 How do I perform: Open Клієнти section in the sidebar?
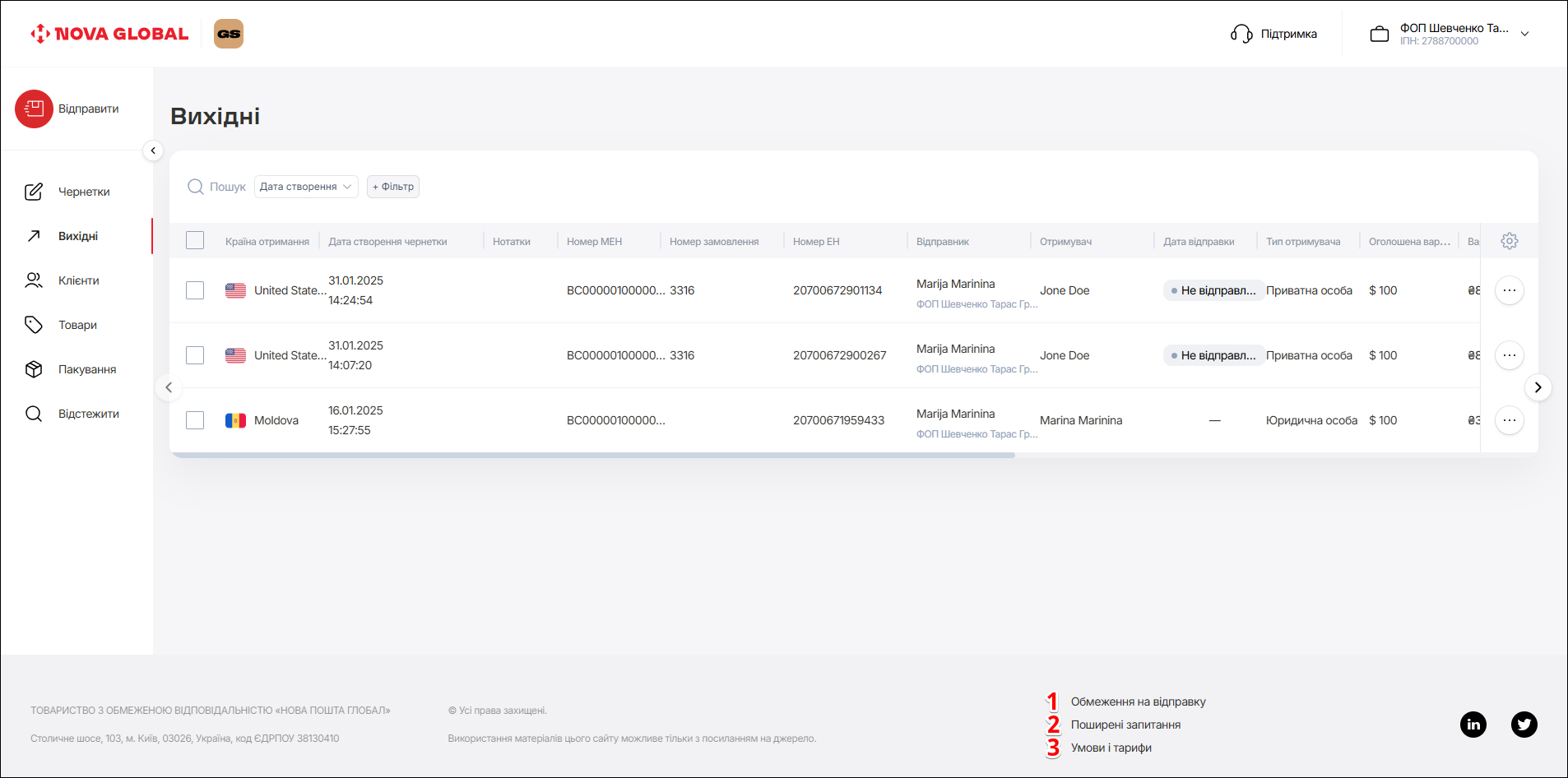coord(78,280)
